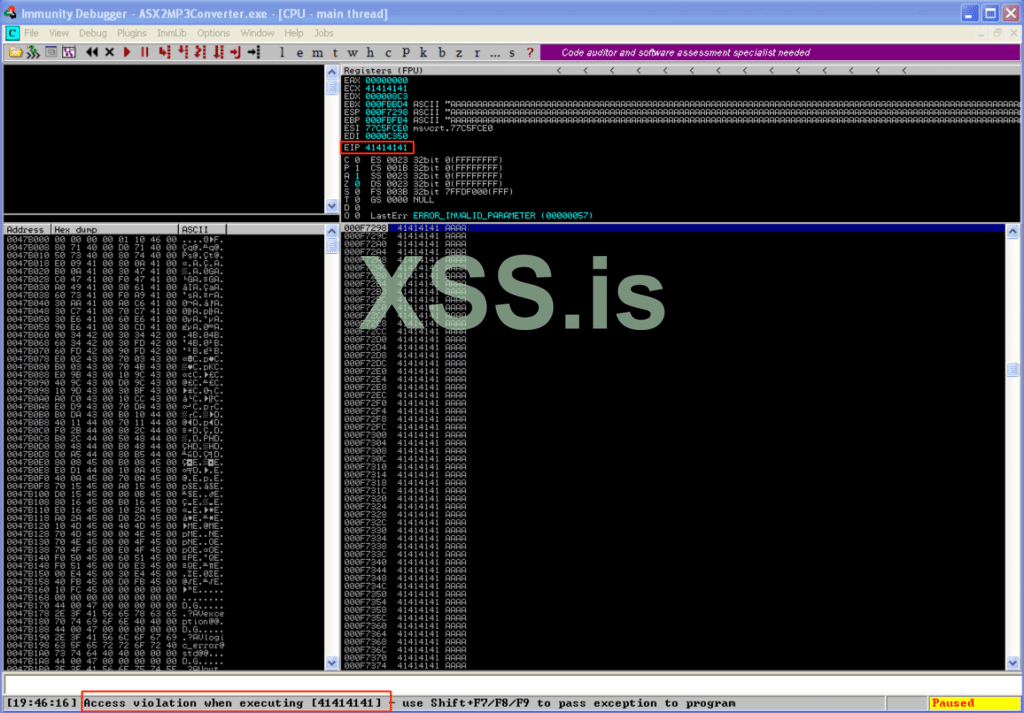
Task: Open the Window menu
Action: click(x=257, y=33)
